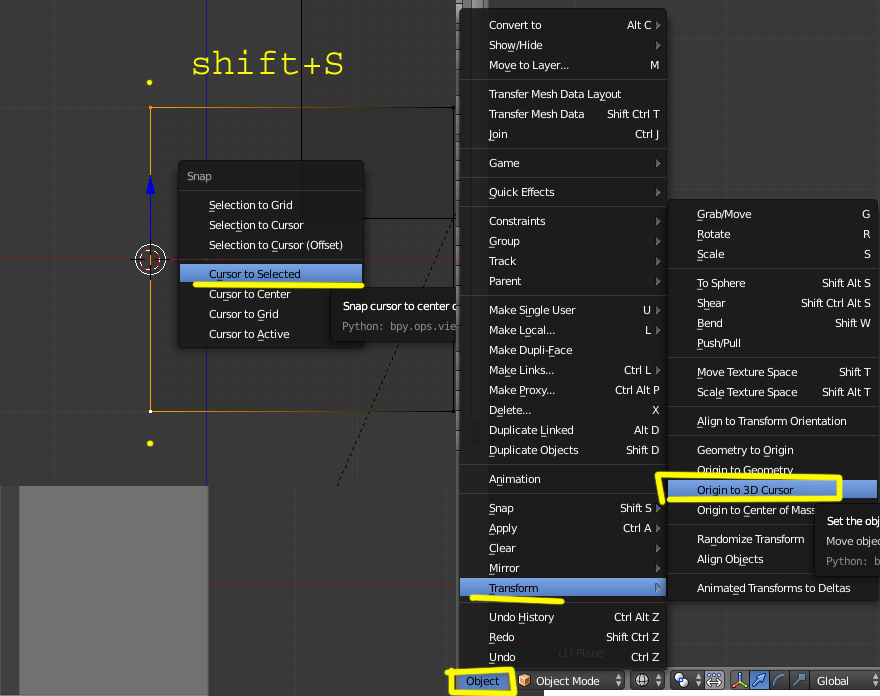Click Delete... in Object menu
The height and width of the screenshot is (696, 880).
[x=563, y=410]
